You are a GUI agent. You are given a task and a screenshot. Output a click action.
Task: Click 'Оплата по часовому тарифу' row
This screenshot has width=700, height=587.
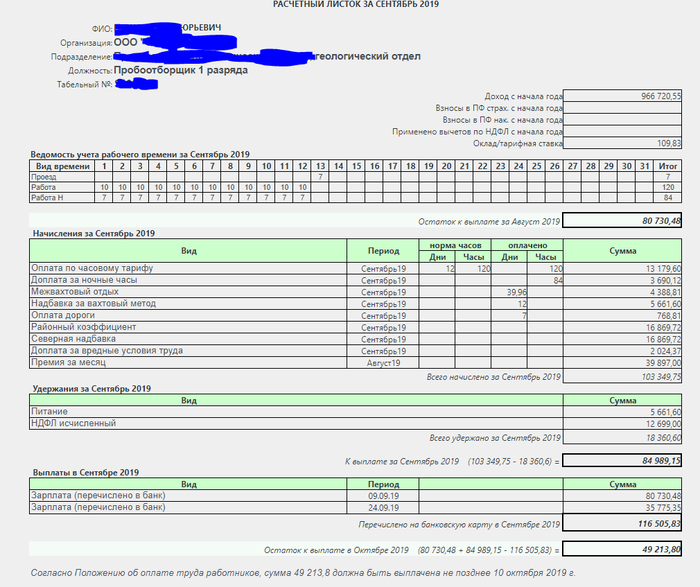click(x=355, y=268)
